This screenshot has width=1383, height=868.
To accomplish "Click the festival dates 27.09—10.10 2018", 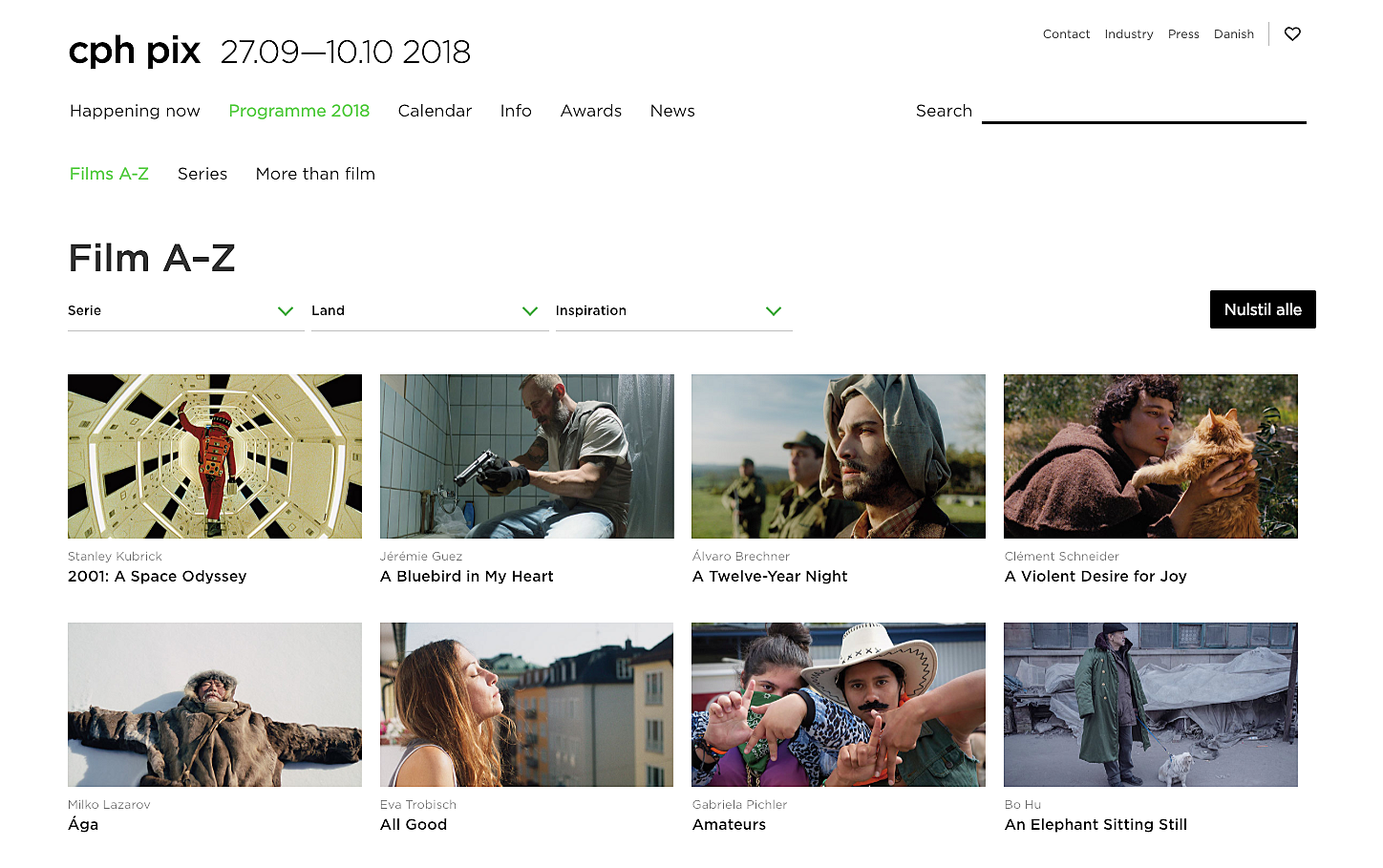I will 346,52.
